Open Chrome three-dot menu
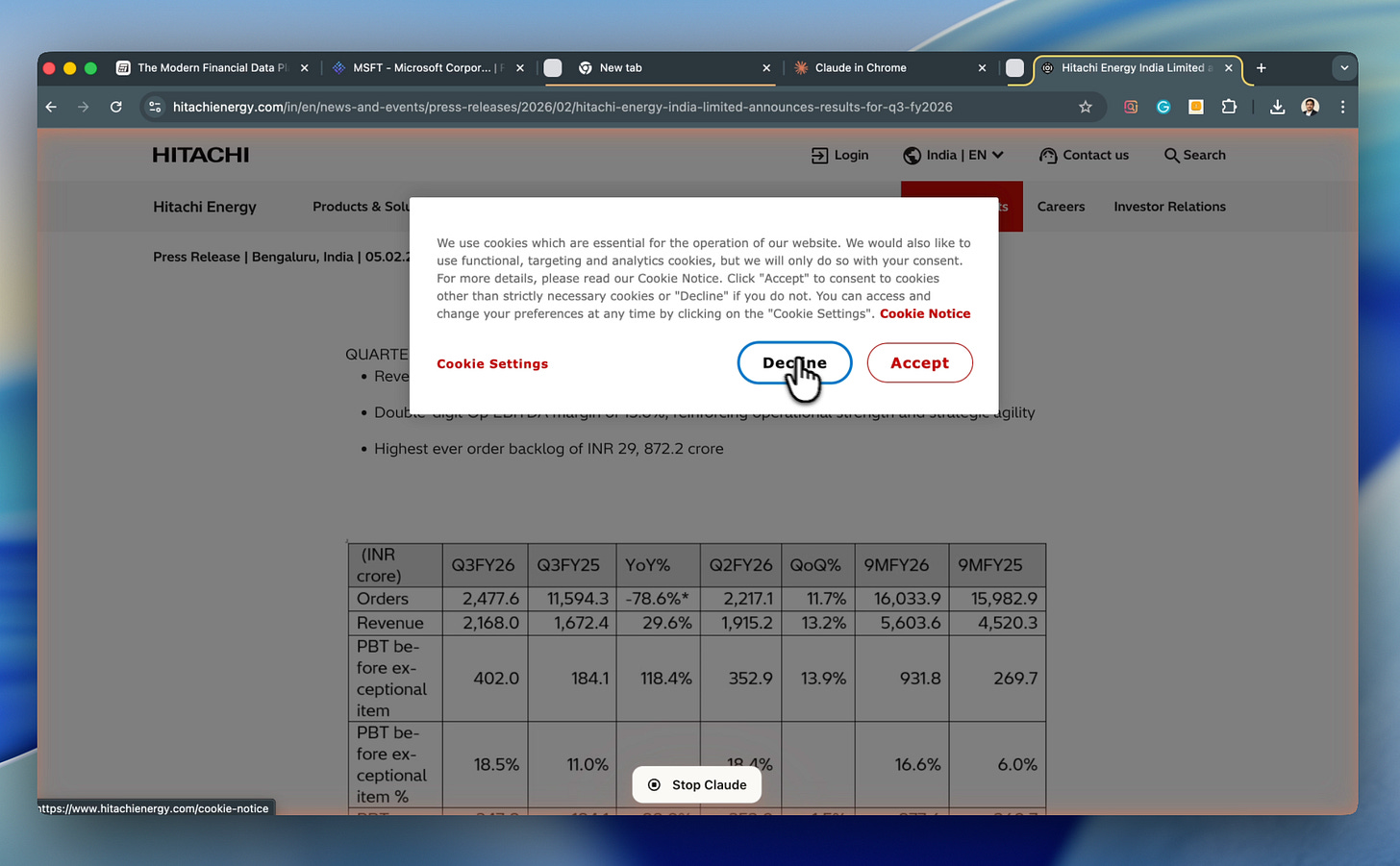The image size is (1400, 866). (x=1342, y=107)
